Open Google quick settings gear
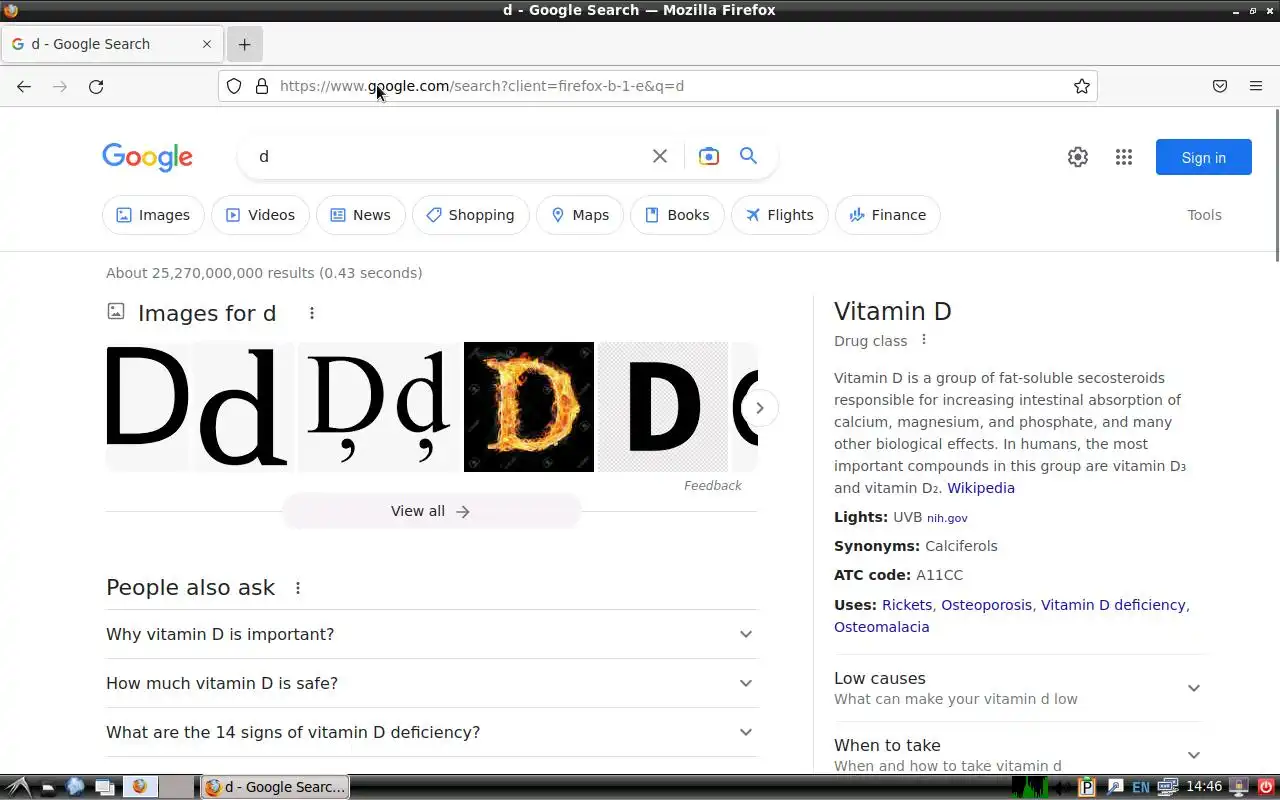The image size is (1280, 800). click(1077, 157)
